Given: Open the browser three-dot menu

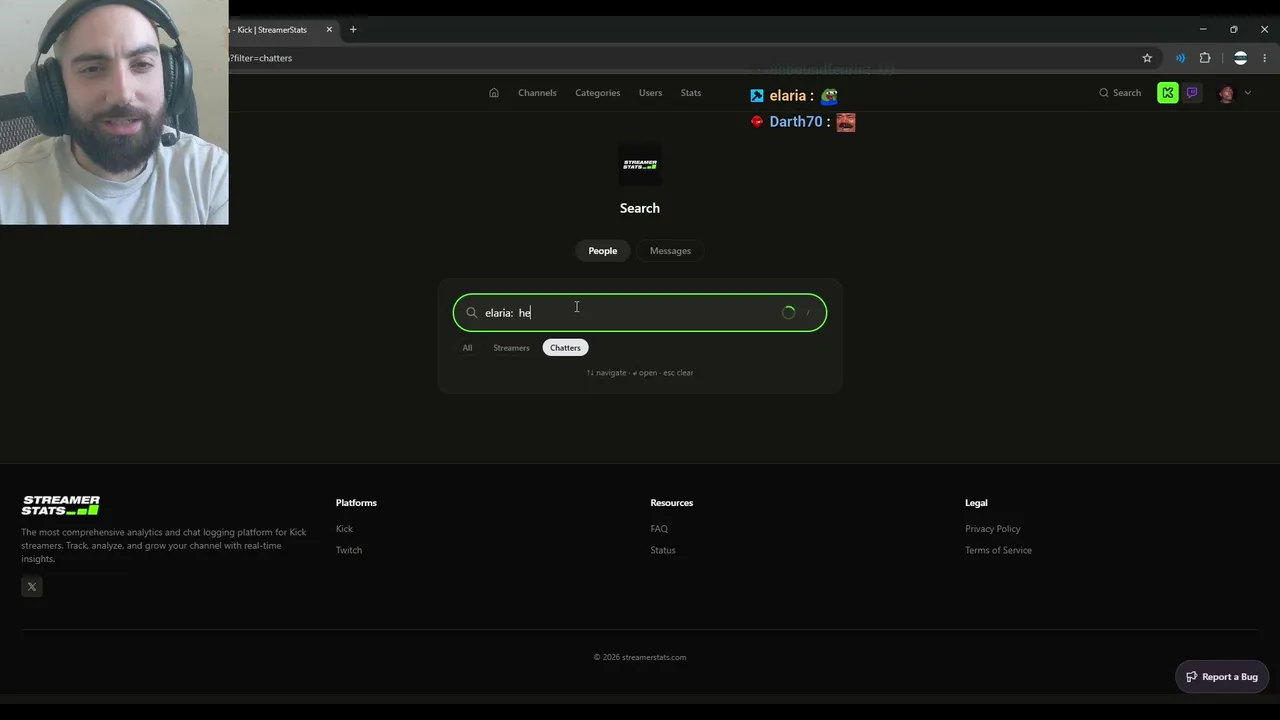Looking at the screenshot, I should 1265,58.
